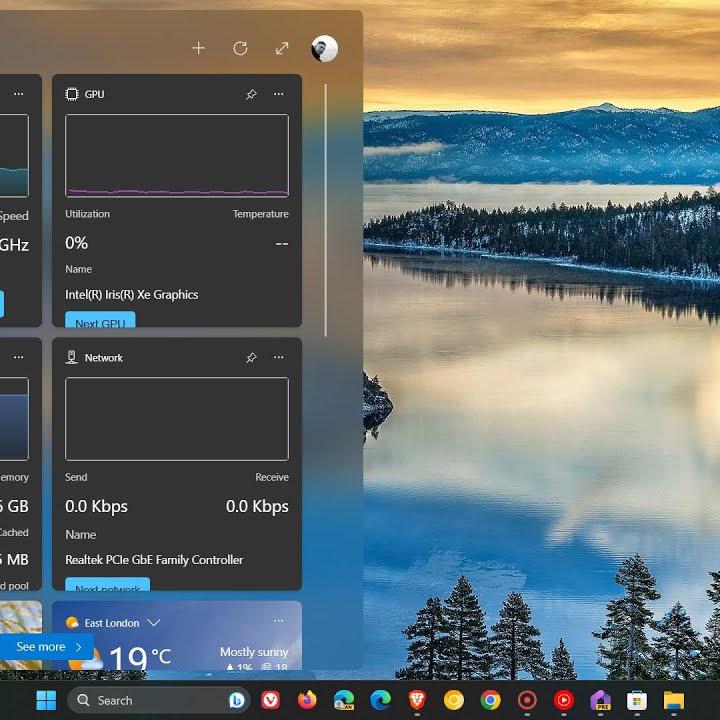Refresh the widgets board
Viewport: 720px width, 720px height.
240,48
